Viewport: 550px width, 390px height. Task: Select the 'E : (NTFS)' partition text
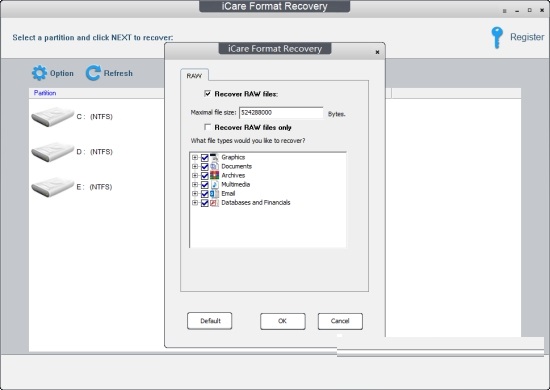coord(94,187)
